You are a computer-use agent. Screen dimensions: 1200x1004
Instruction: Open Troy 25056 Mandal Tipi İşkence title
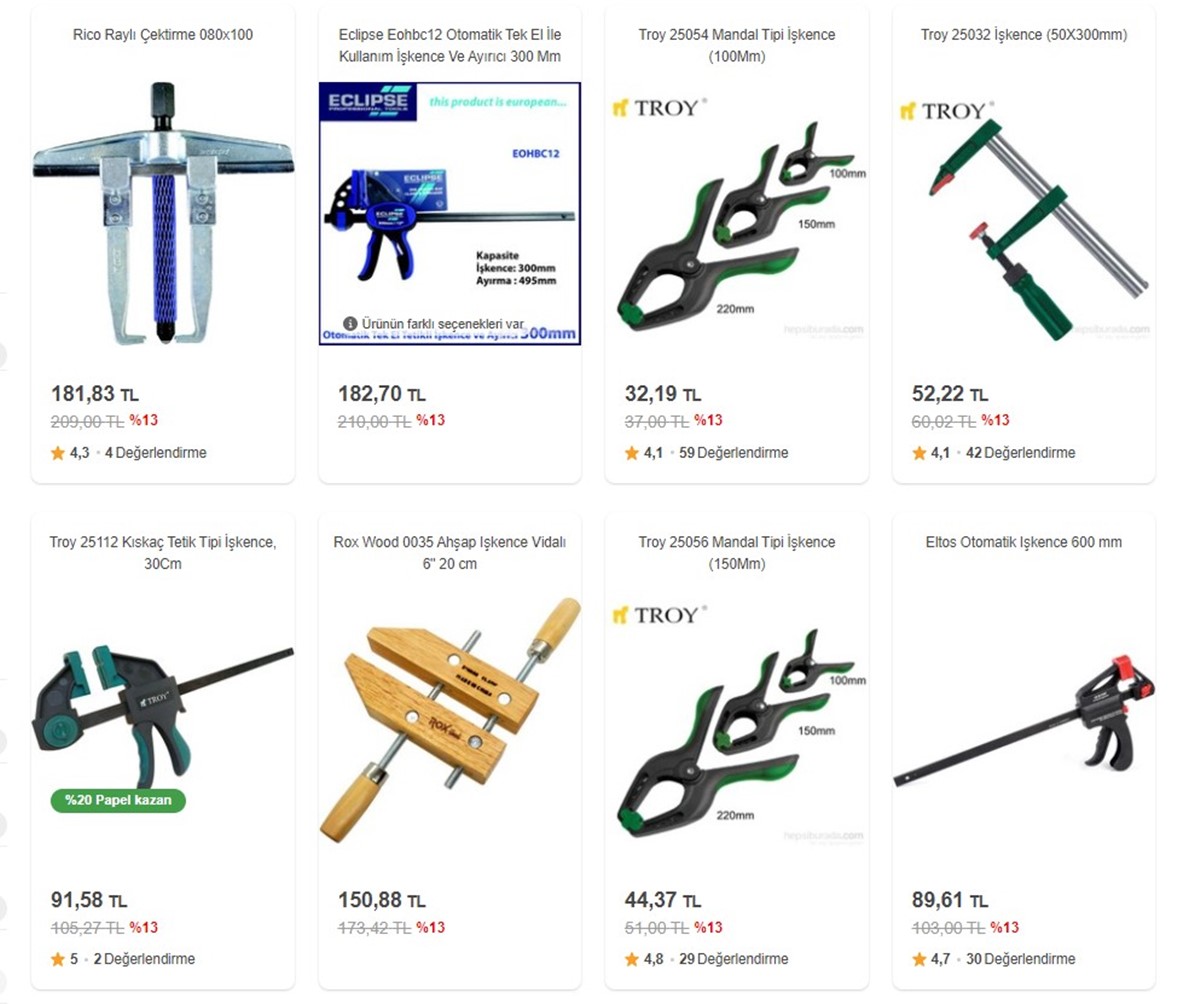point(737,552)
